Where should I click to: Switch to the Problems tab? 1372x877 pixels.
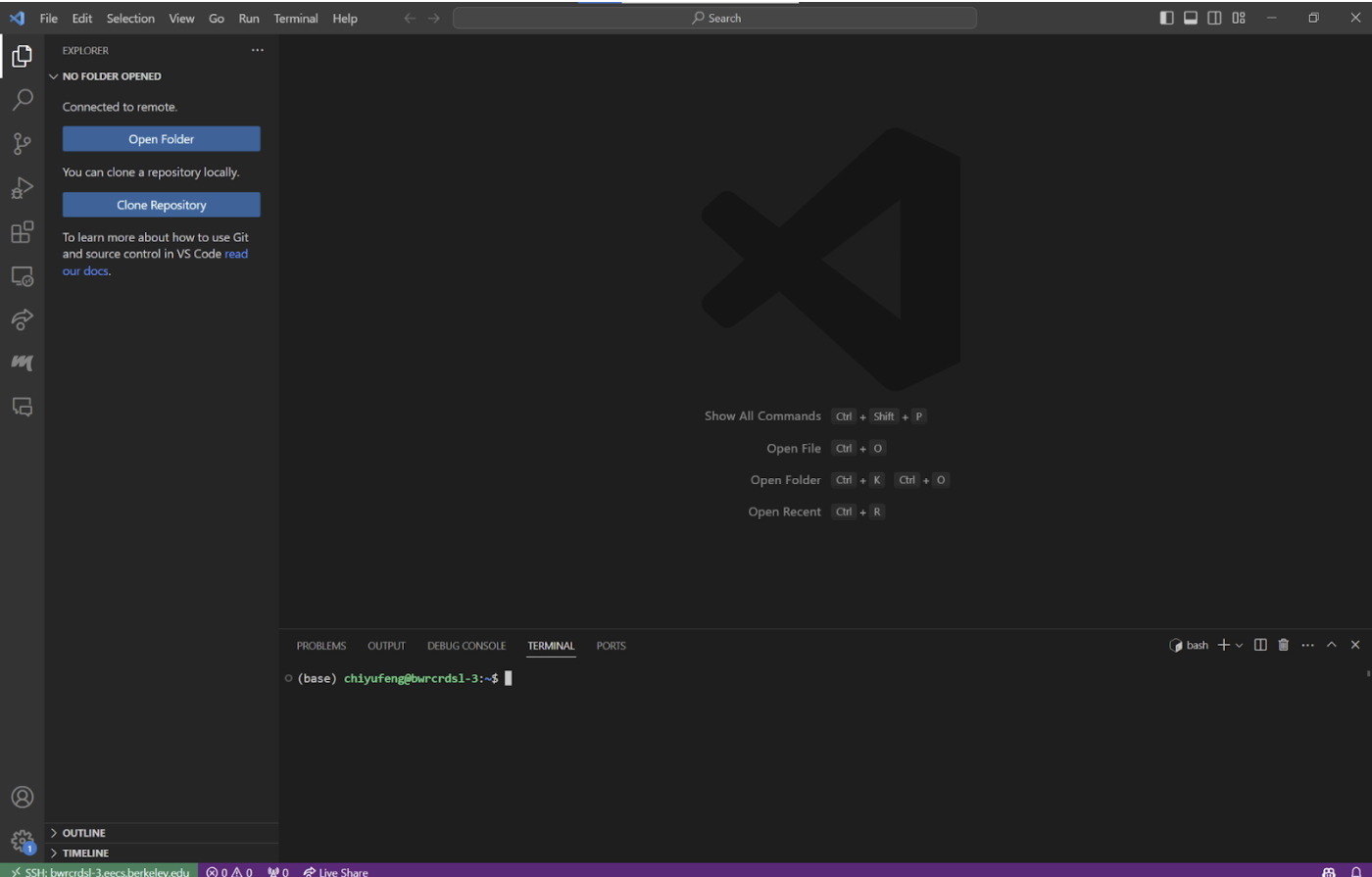point(321,646)
